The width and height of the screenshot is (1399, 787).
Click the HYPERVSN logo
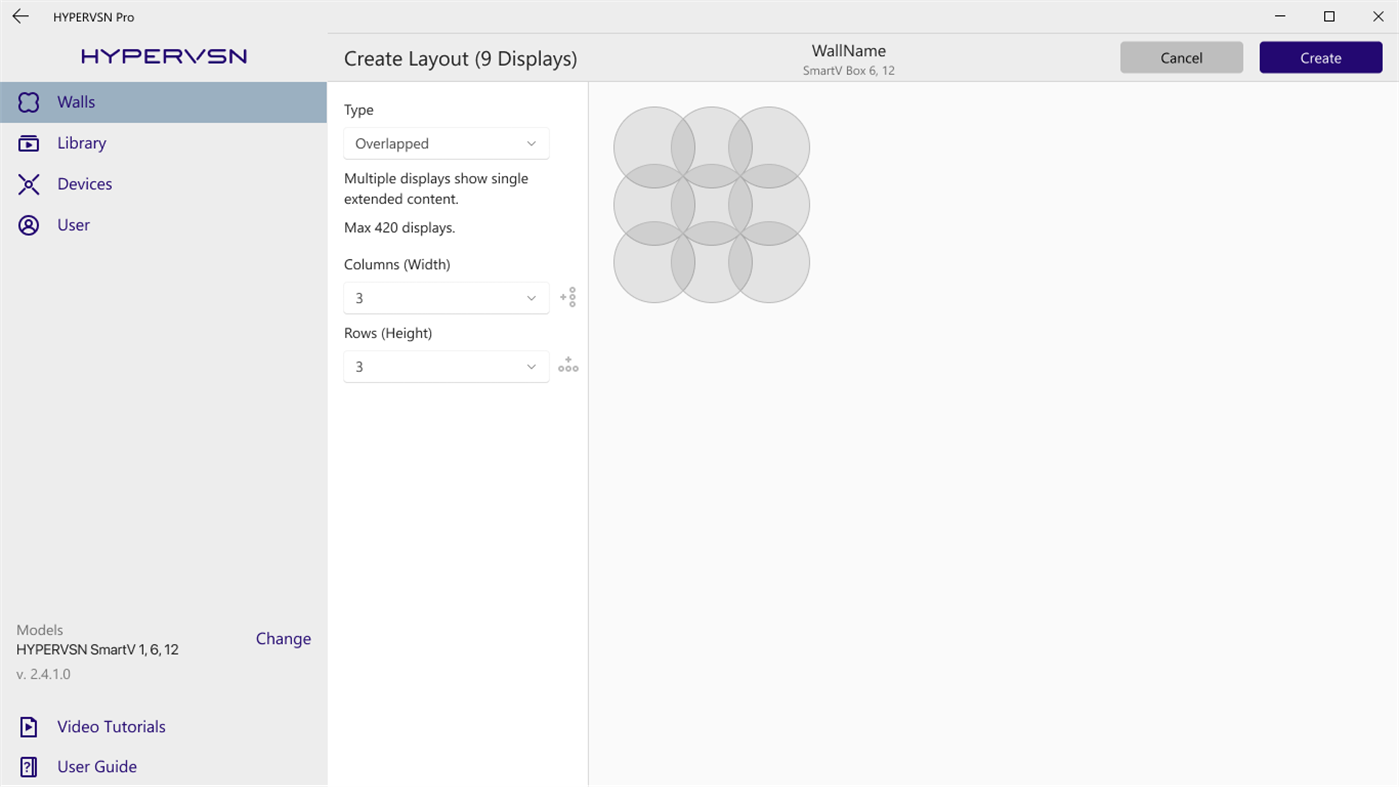click(x=163, y=56)
